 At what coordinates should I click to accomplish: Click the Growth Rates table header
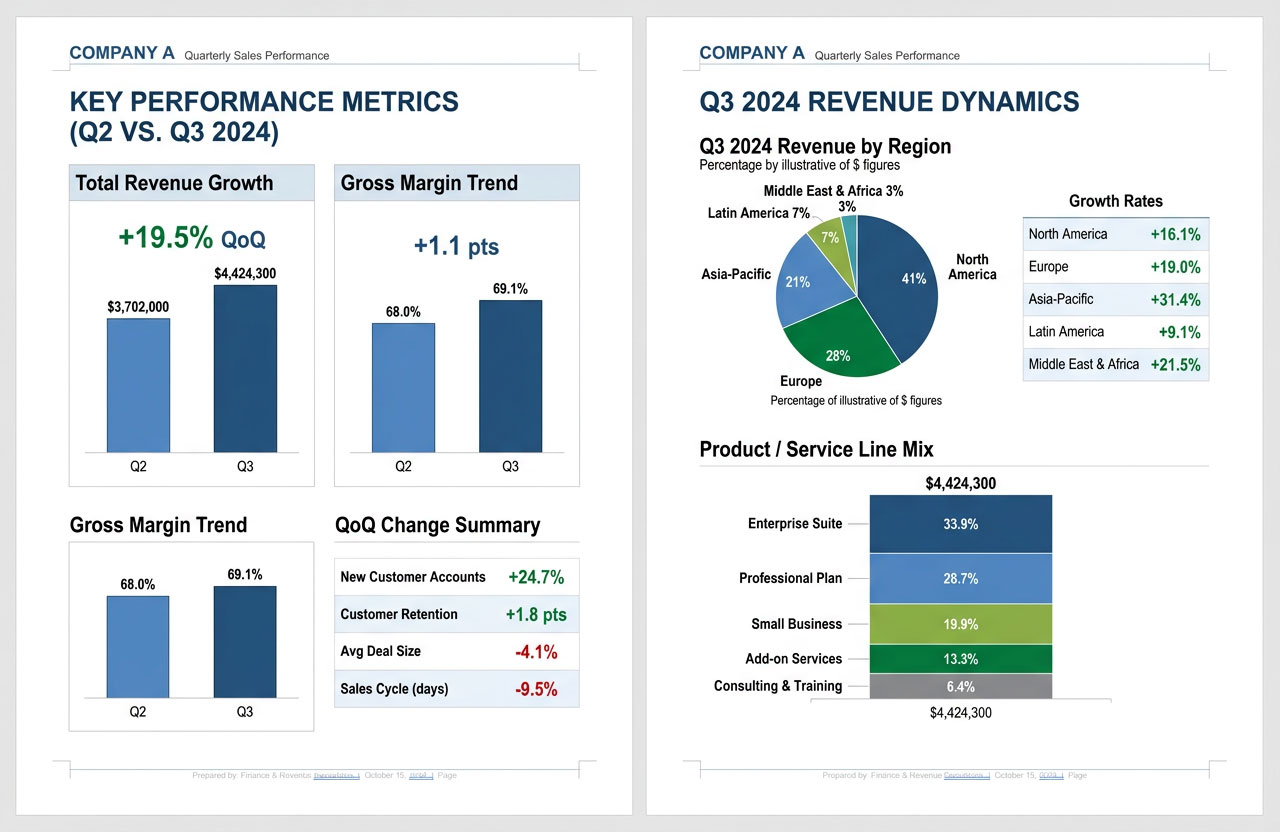coord(1115,201)
